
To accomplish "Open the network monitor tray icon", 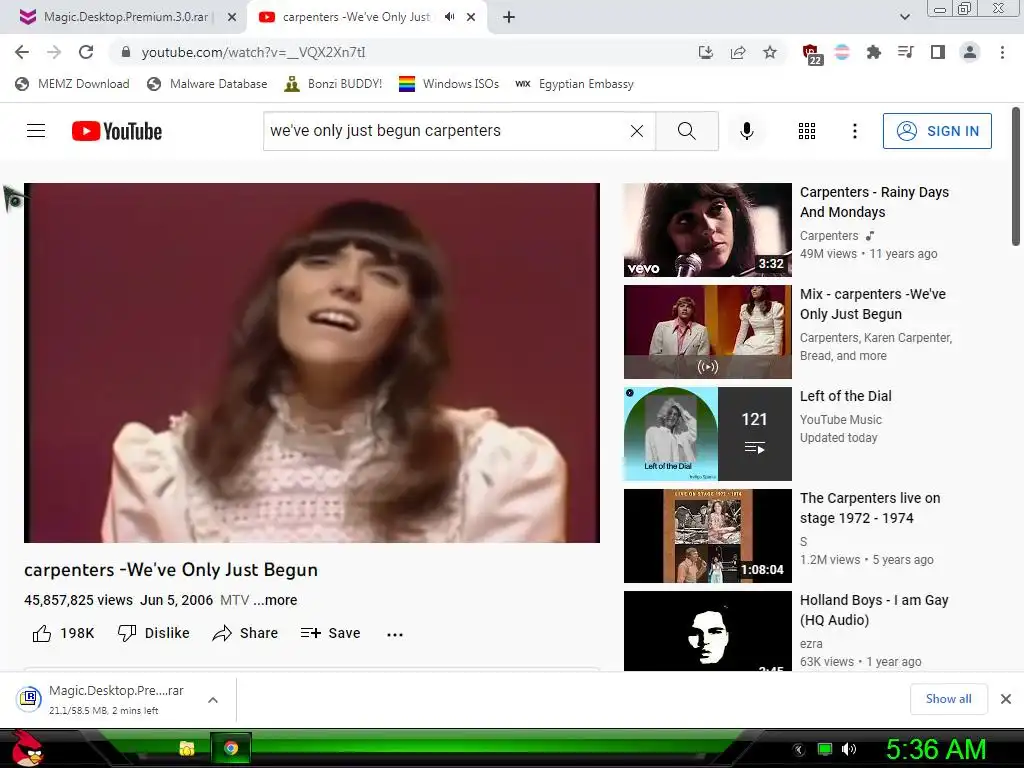I will click(x=825, y=749).
